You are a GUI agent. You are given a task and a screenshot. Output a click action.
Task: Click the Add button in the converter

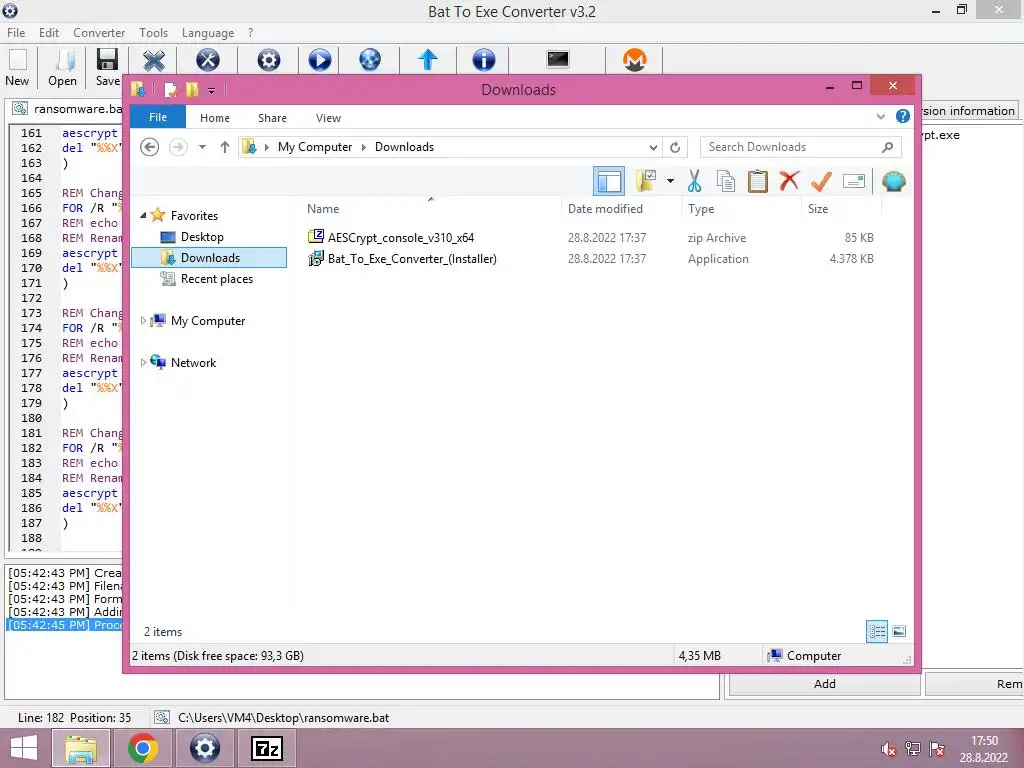[824, 684]
